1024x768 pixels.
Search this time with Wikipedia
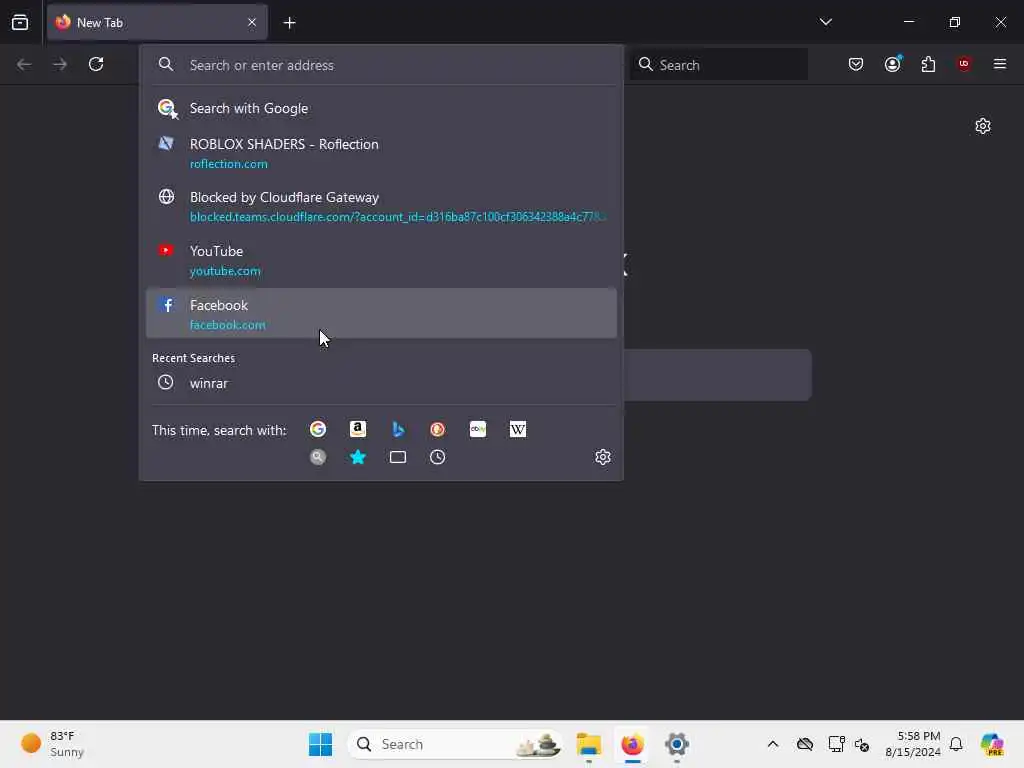pyautogui.click(x=518, y=429)
